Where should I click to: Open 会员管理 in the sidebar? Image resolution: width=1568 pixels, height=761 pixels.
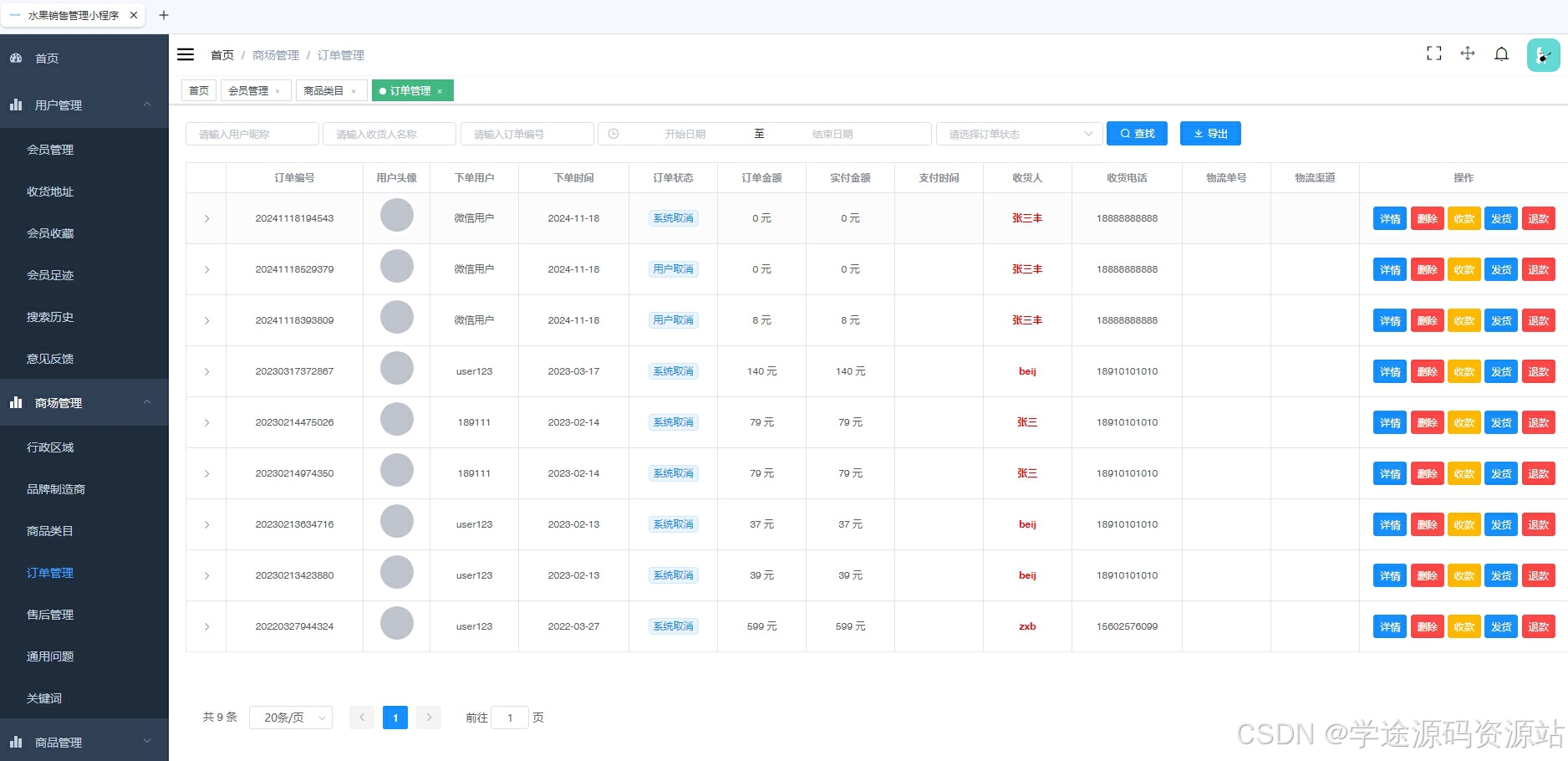click(x=84, y=150)
